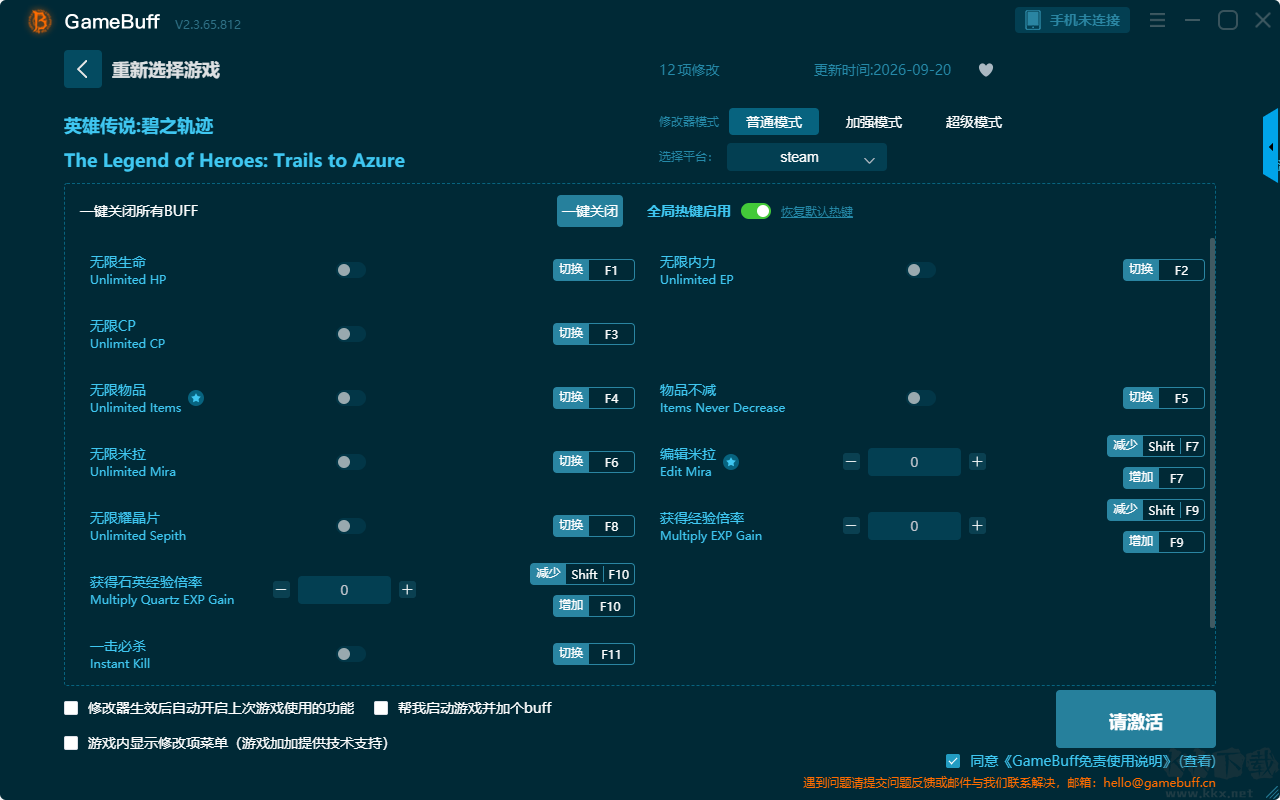Uncheck the GameBuff disclaimer agreement checkbox

click(953, 761)
